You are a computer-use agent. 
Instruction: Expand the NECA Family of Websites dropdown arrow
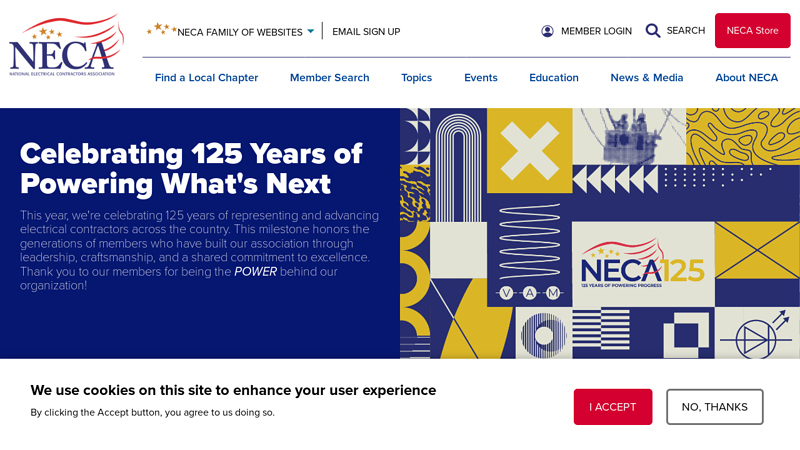(310, 32)
